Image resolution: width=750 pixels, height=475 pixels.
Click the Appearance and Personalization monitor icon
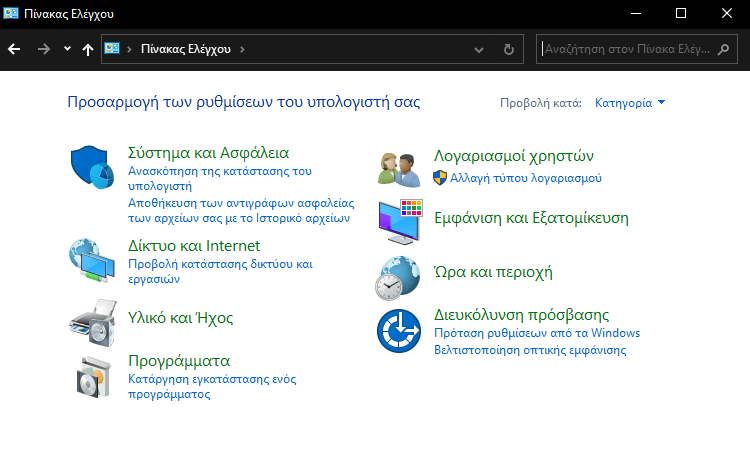(400, 222)
